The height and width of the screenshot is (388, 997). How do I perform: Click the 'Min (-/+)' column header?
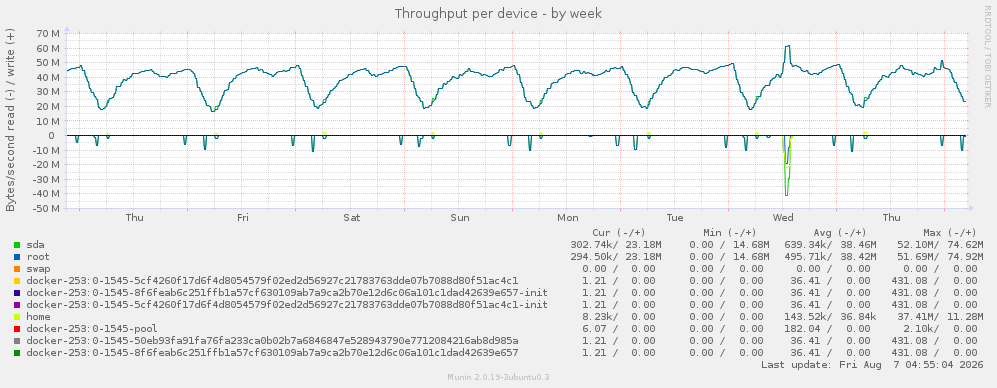(x=730, y=233)
